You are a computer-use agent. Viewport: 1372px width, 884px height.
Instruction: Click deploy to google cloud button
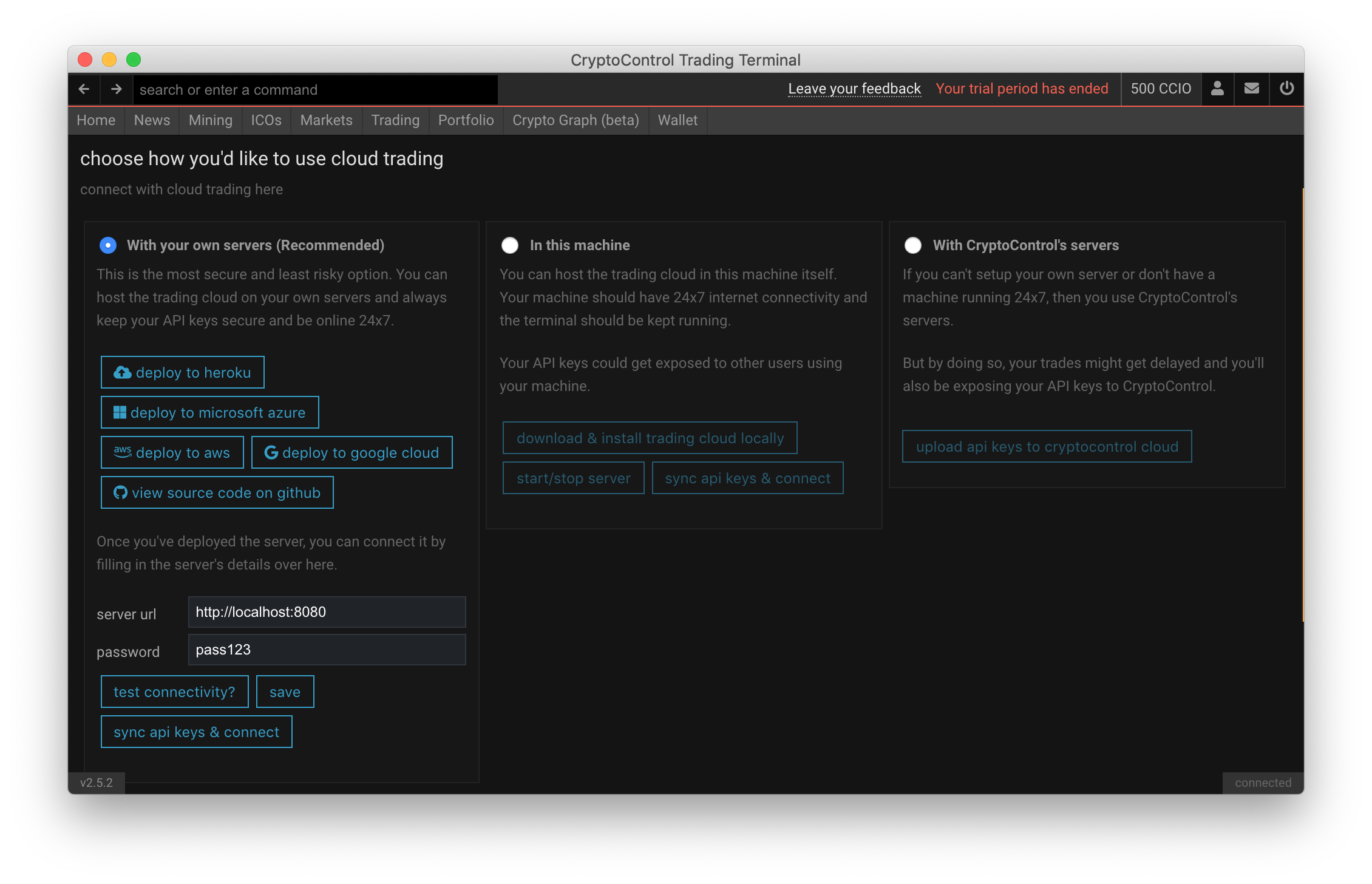(351, 452)
